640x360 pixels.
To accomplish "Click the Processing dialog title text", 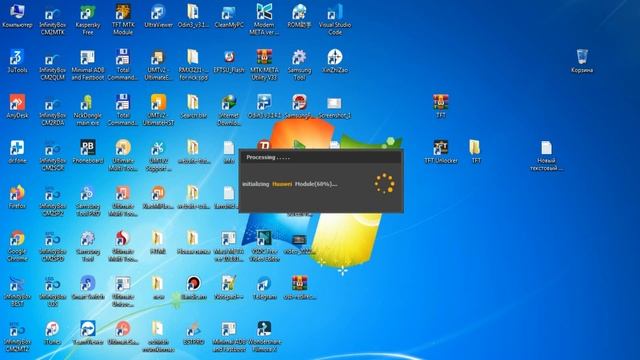I will coord(268,157).
